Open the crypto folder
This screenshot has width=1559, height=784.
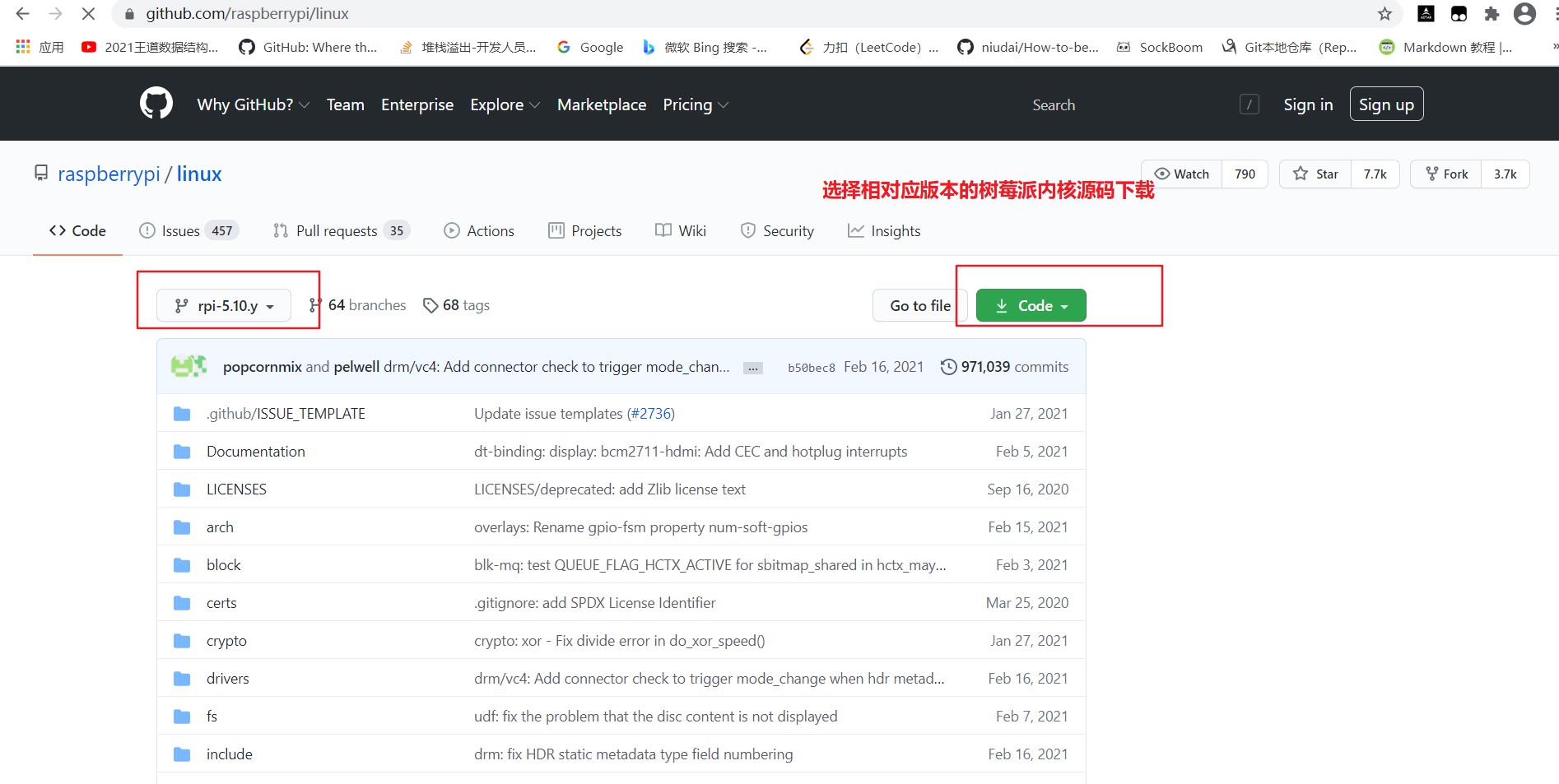226,641
